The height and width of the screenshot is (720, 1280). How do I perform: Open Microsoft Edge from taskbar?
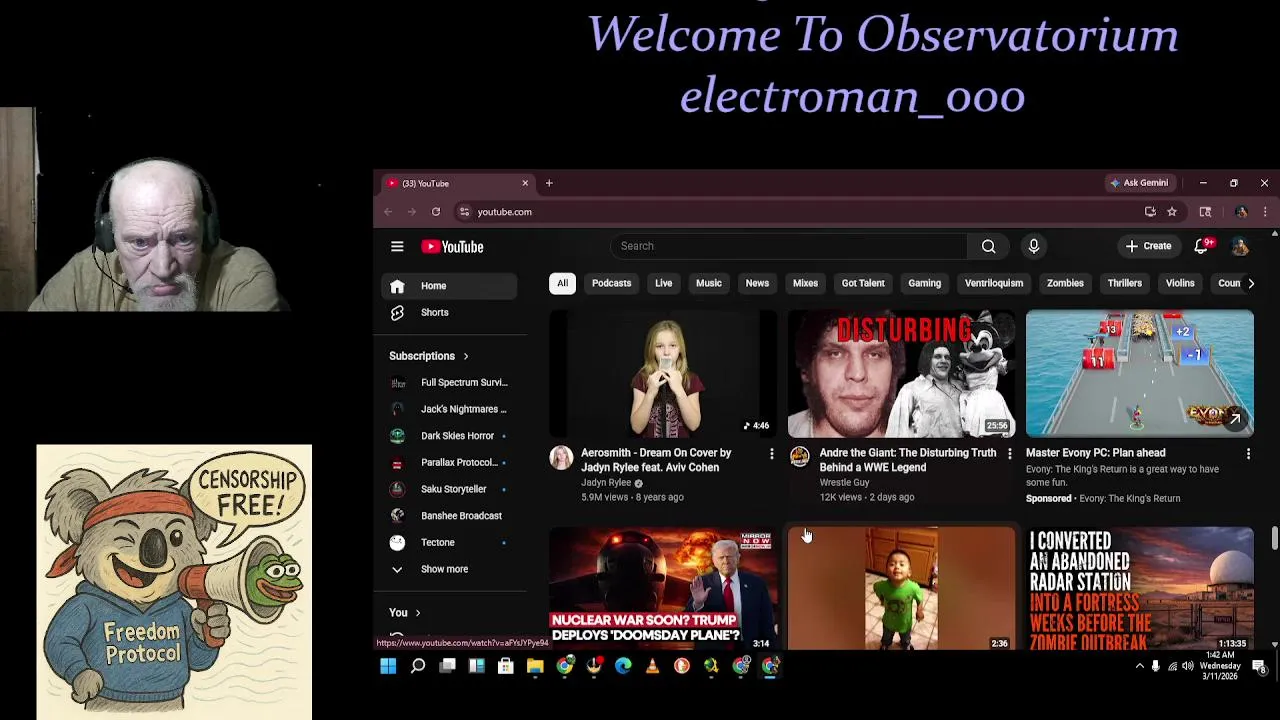tap(623, 666)
